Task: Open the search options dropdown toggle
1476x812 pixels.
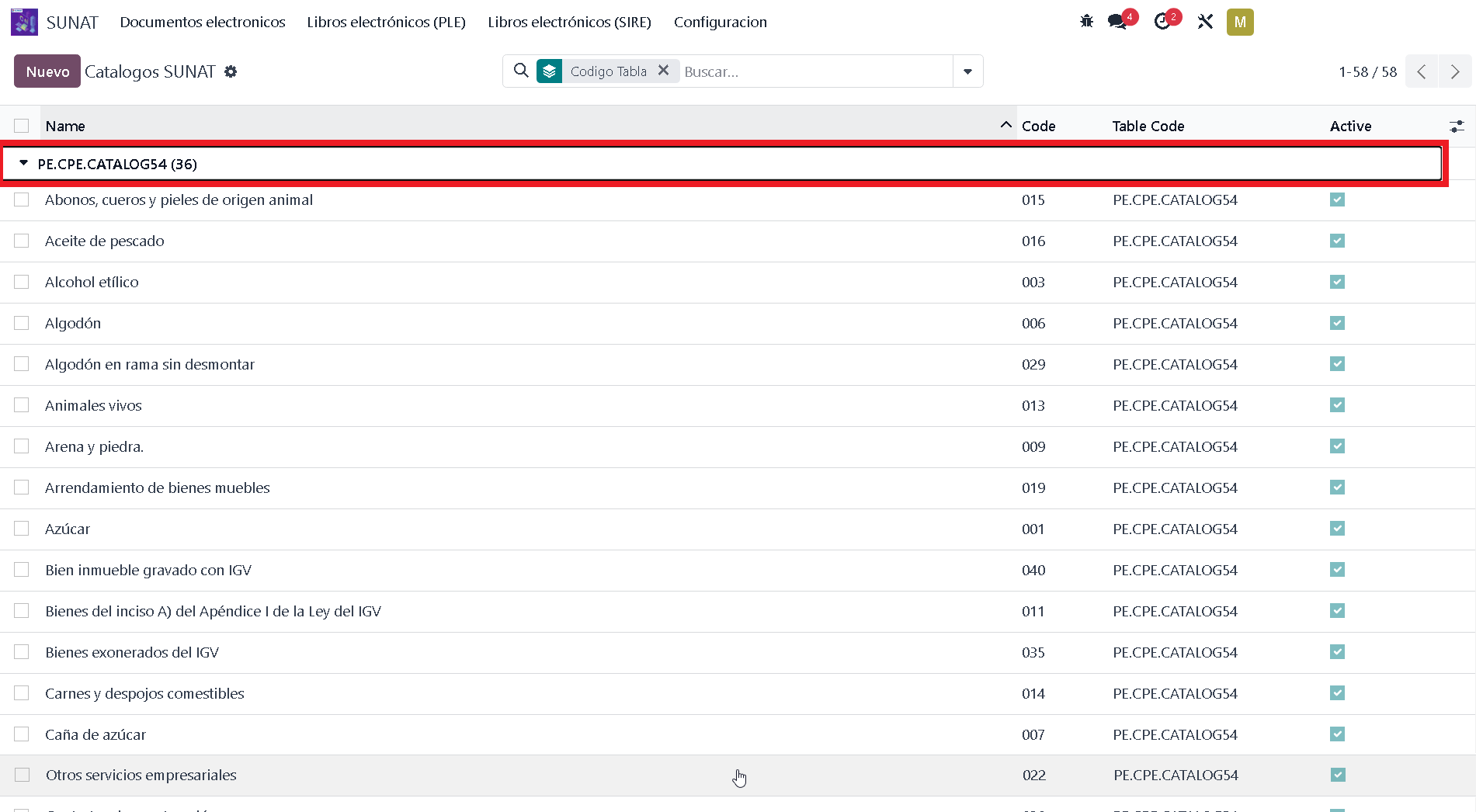Action: [x=967, y=71]
